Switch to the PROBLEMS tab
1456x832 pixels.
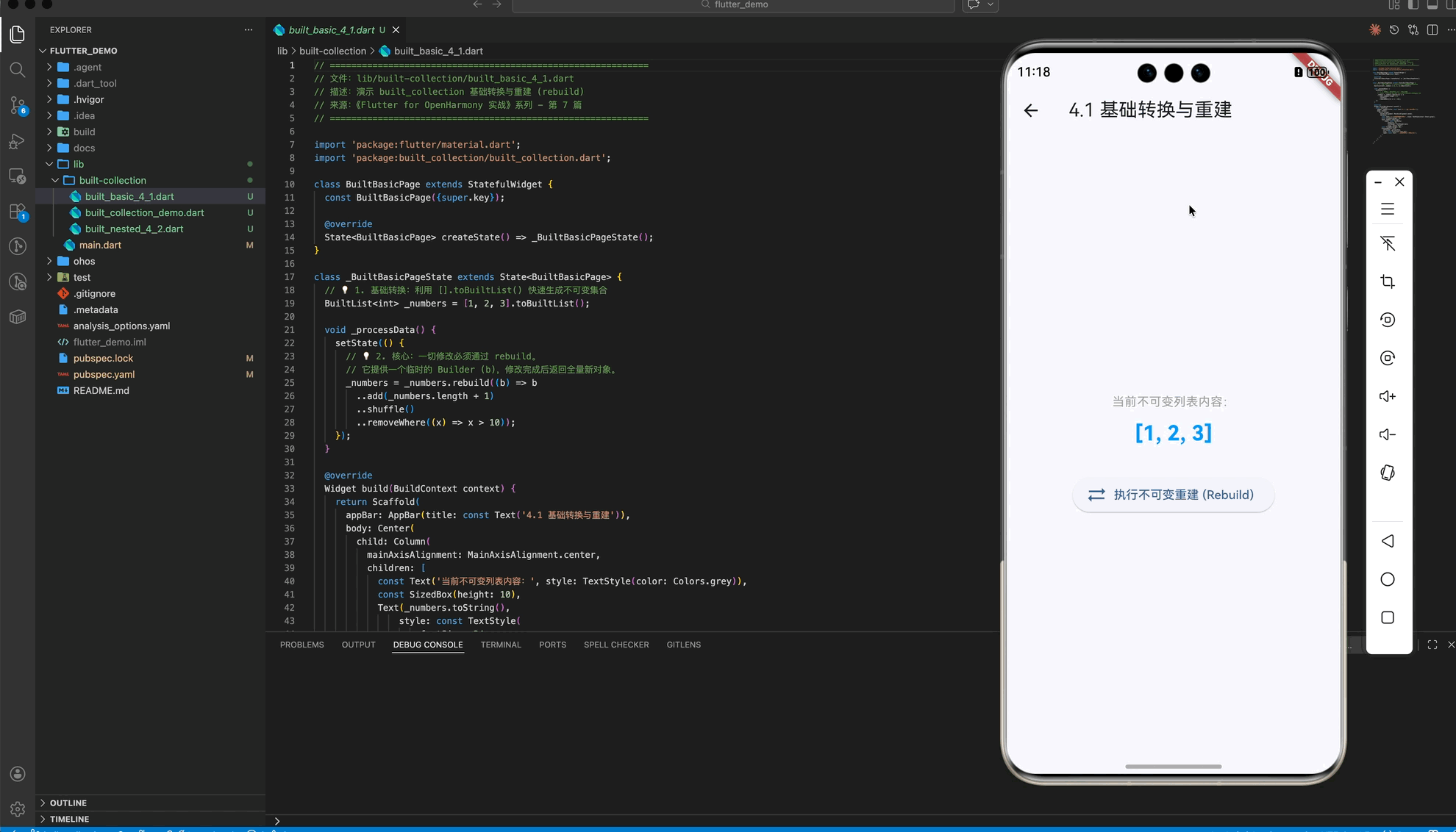point(301,645)
